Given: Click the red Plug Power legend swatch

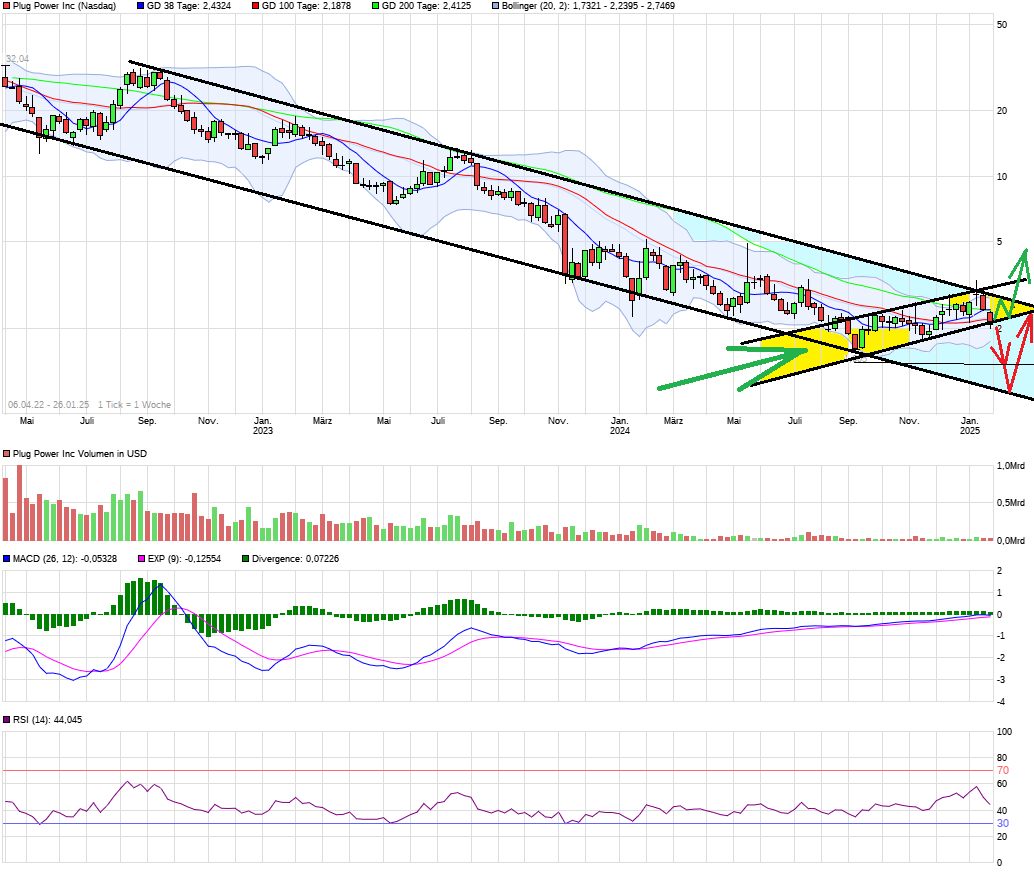Looking at the screenshot, I should click(7, 5).
